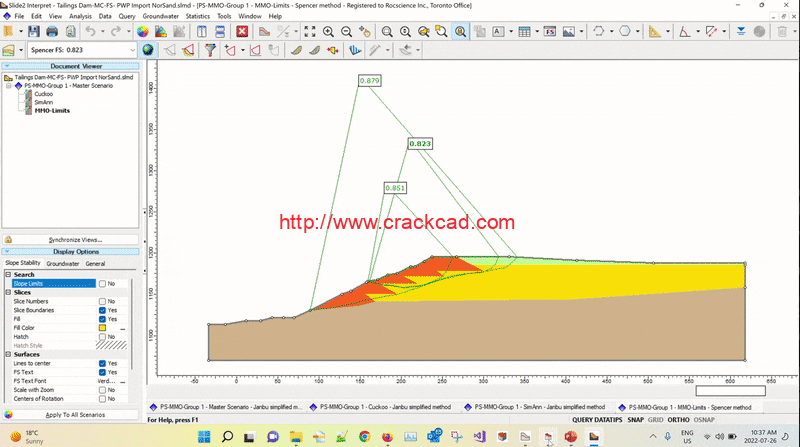Screen dimensions: 800x447
Task: Open the Groundwater menu
Action: pyautogui.click(x=161, y=16)
